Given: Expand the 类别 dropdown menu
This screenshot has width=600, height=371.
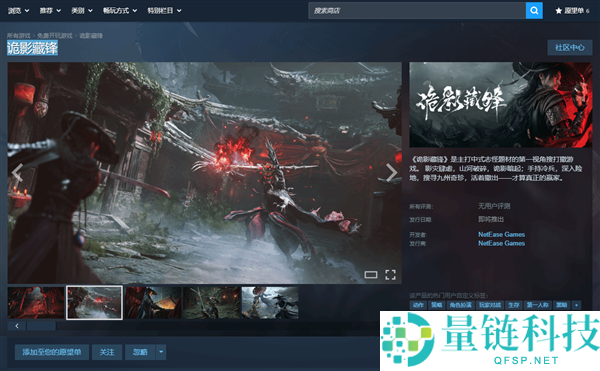Looking at the screenshot, I should pyautogui.click(x=82, y=11).
